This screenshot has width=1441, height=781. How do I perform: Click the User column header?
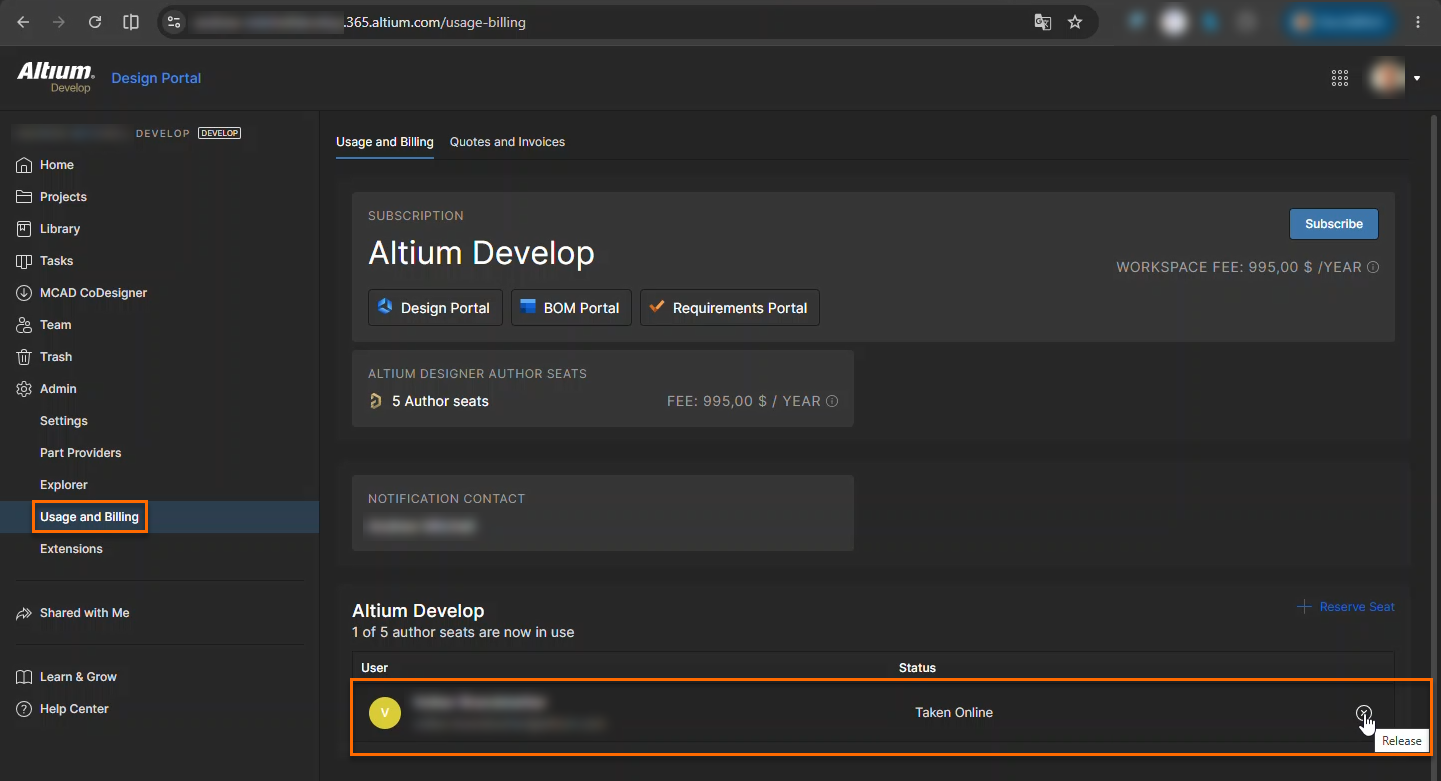point(374,668)
